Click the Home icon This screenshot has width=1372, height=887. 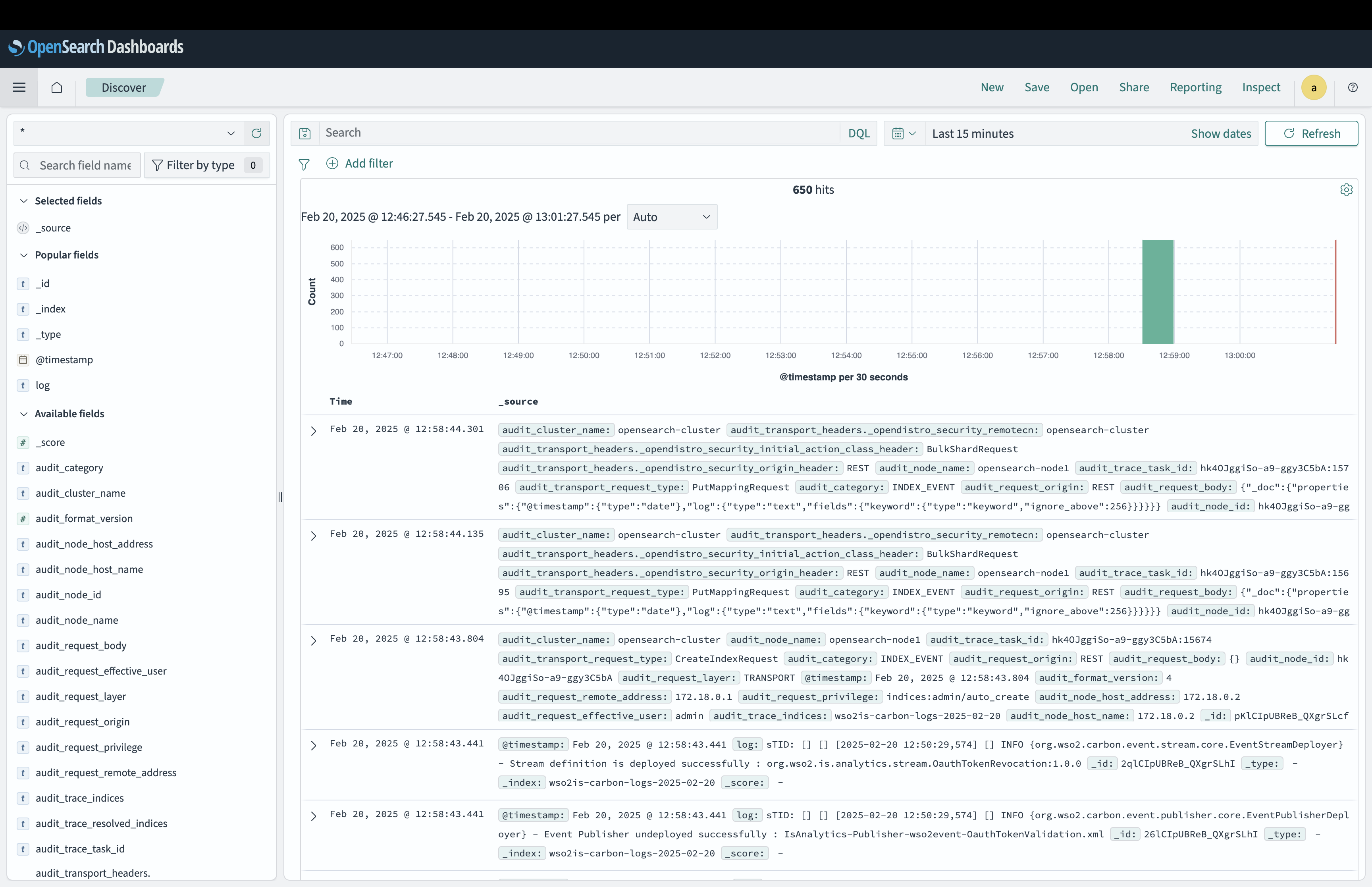[56, 87]
